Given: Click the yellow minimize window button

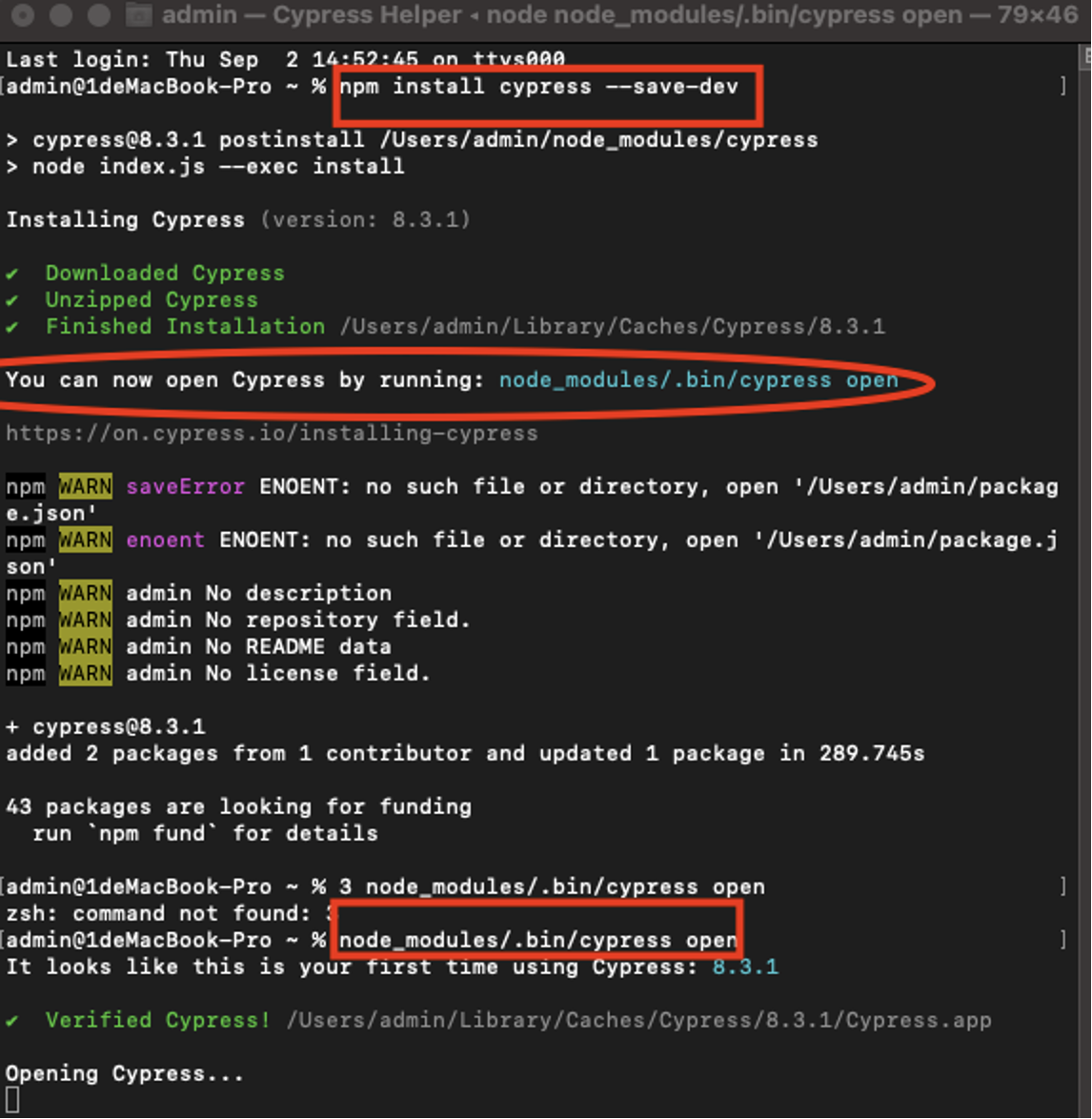Looking at the screenshot, I should click(x=61, y=14).
